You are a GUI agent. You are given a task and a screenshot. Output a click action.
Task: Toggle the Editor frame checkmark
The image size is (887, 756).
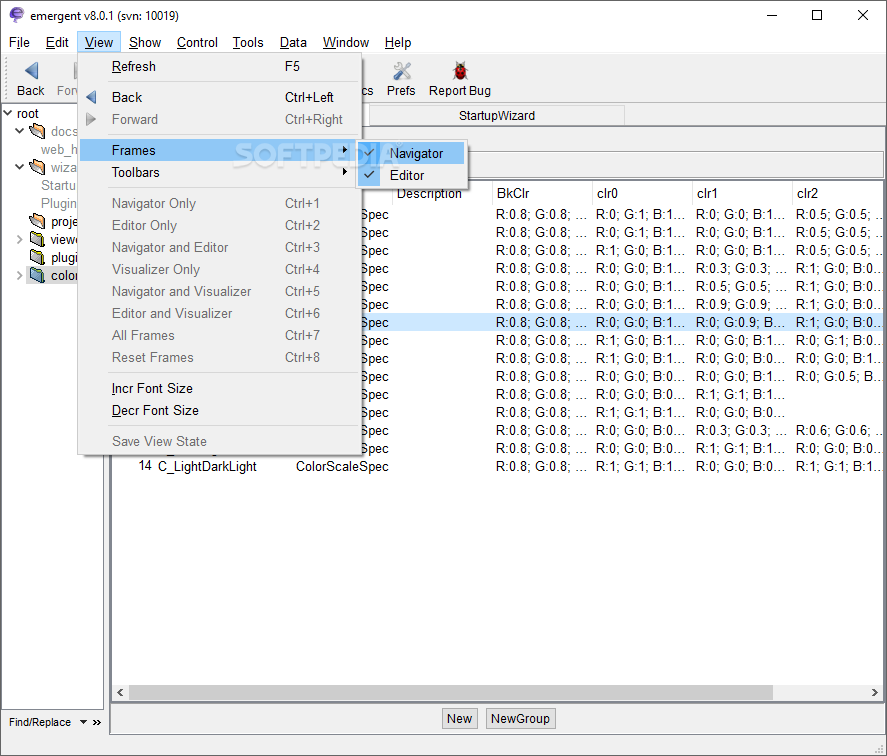pyautogui.click(x=369, y=175)
